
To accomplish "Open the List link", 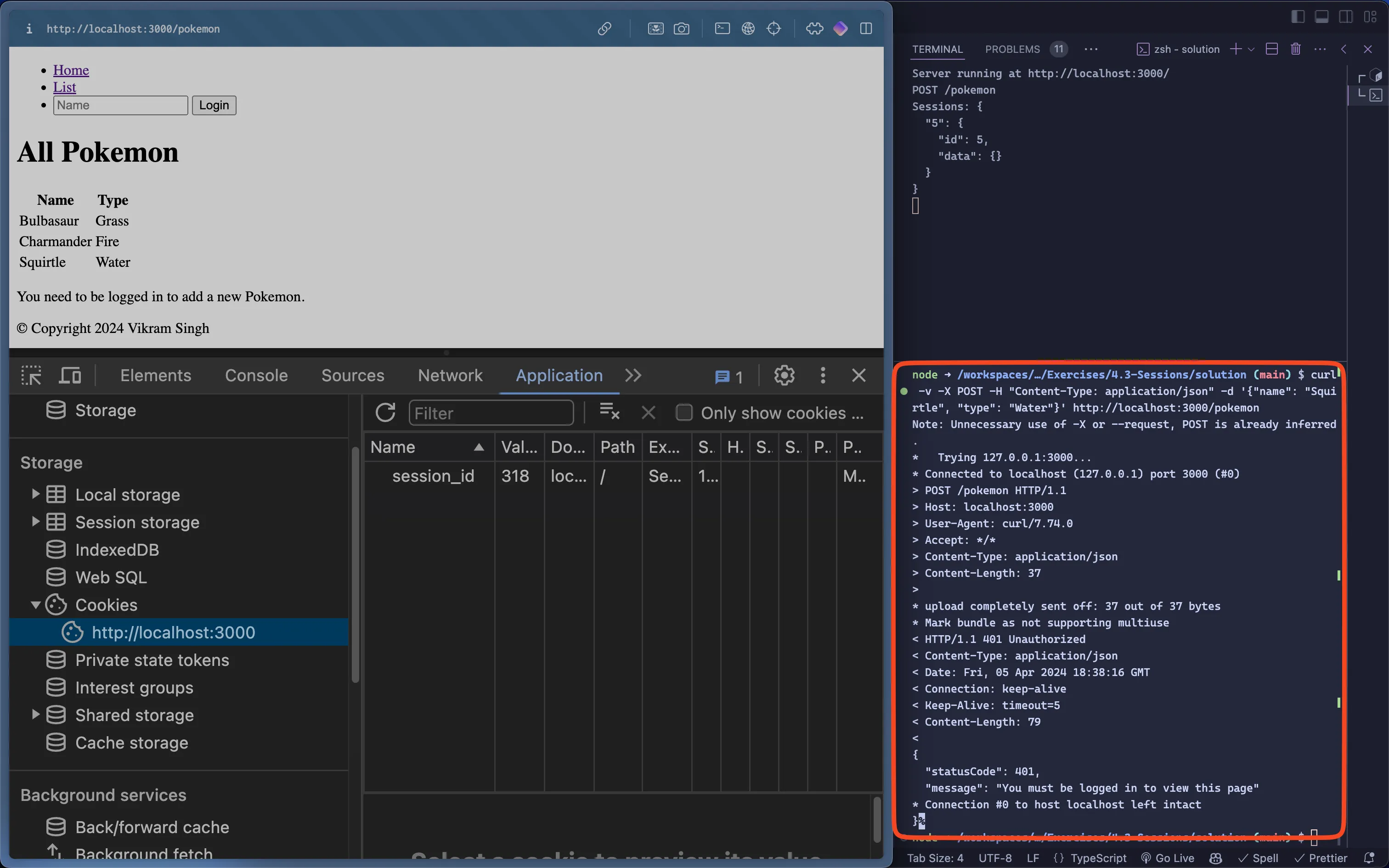I will [64, 87].
